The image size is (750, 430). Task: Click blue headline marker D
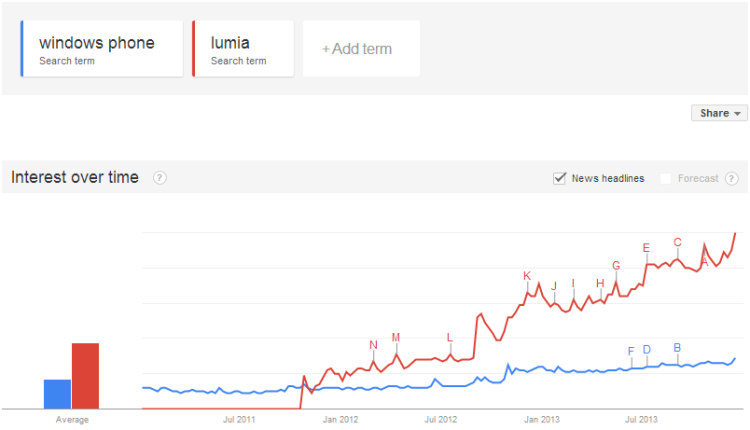pos(647,350)
